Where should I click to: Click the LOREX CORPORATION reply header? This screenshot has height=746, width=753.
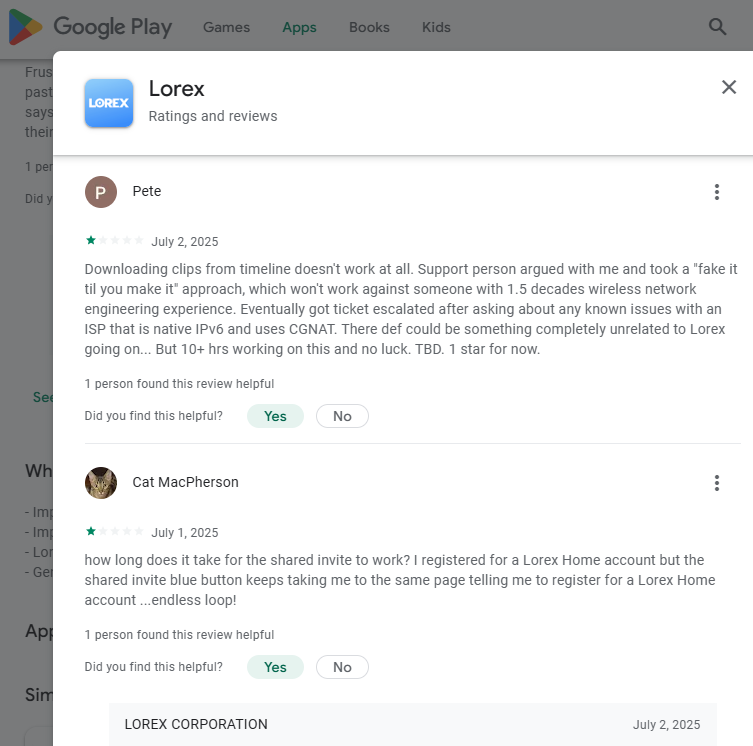[196, 724]
